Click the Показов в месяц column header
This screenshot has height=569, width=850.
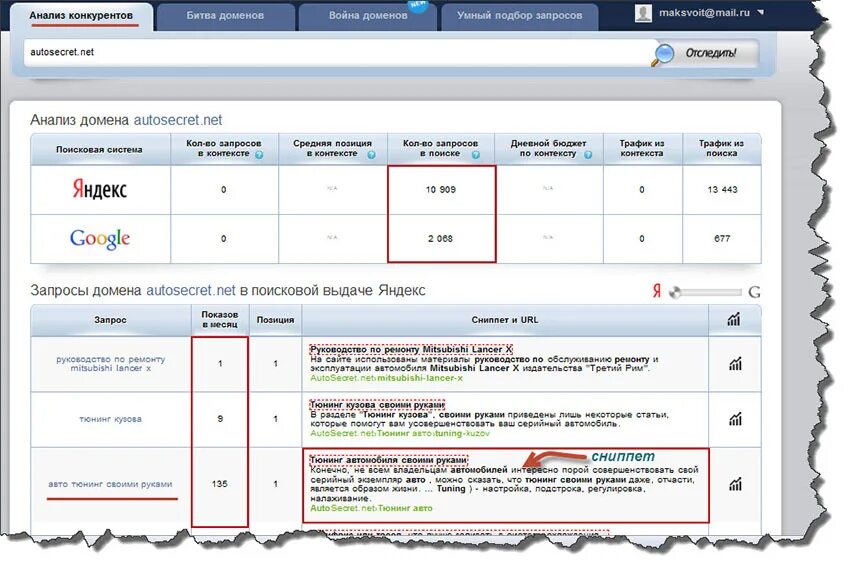click(x=220, y=320)
